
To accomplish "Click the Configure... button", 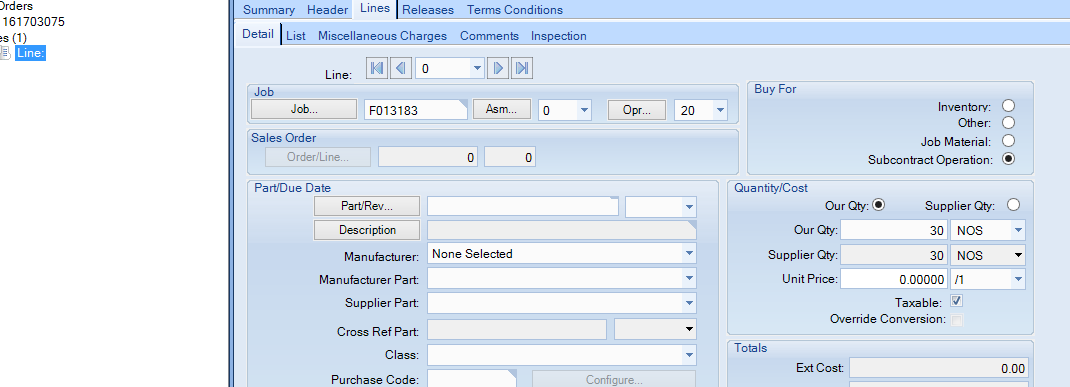I will [614, 379].
